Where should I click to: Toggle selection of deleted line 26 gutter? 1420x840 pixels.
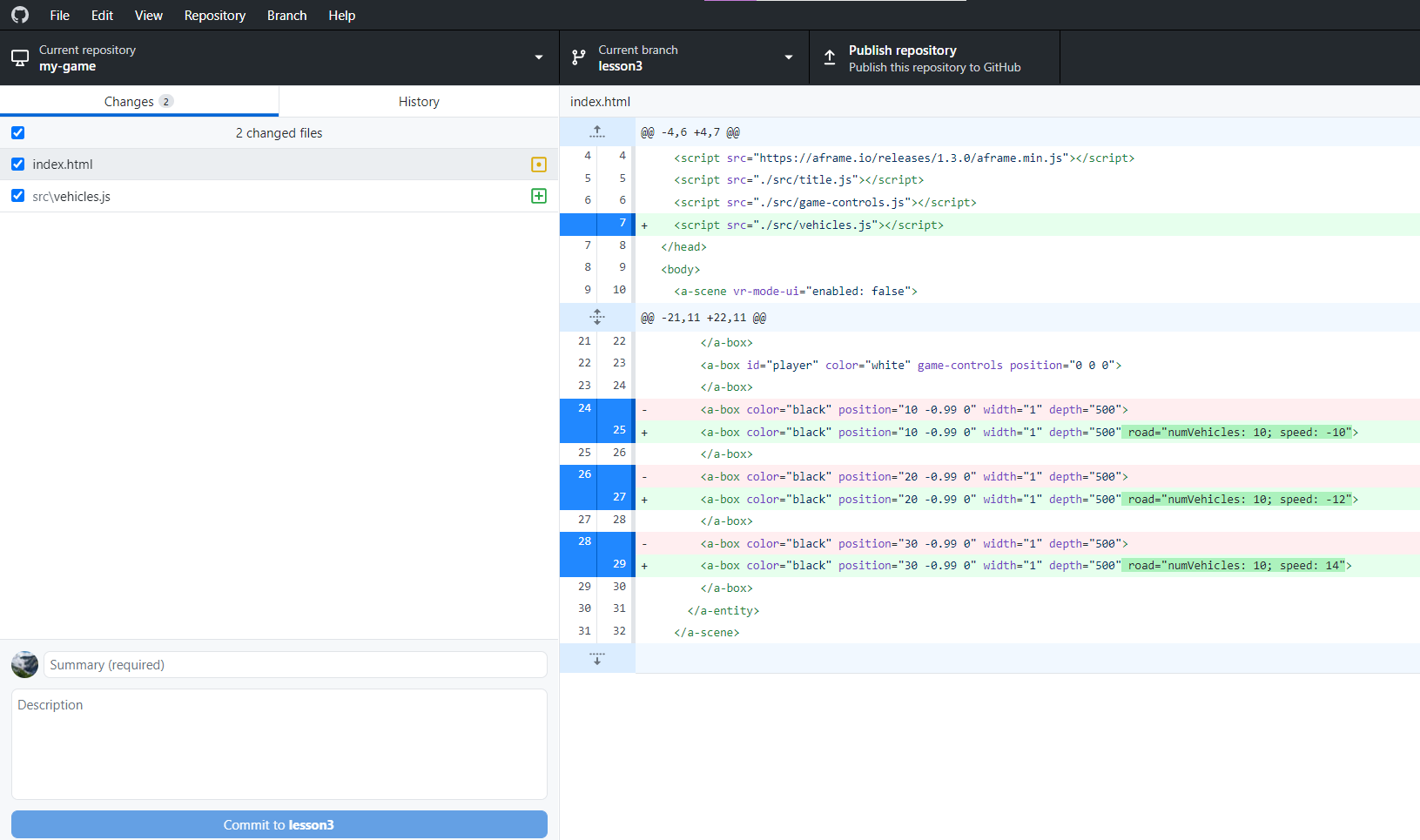[597, 476]
